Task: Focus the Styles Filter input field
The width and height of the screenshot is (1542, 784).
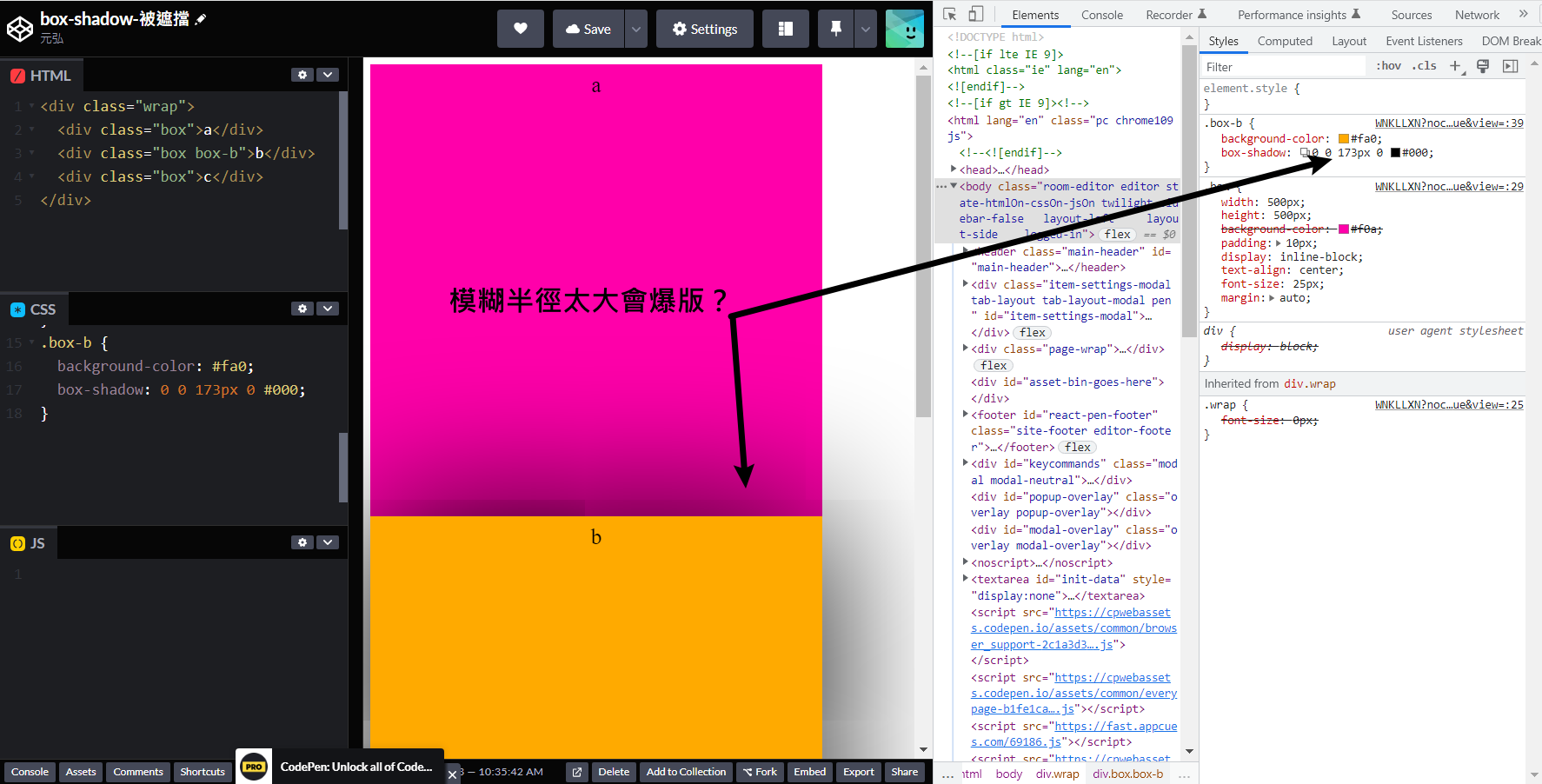Action: (x=1282, y=67)
